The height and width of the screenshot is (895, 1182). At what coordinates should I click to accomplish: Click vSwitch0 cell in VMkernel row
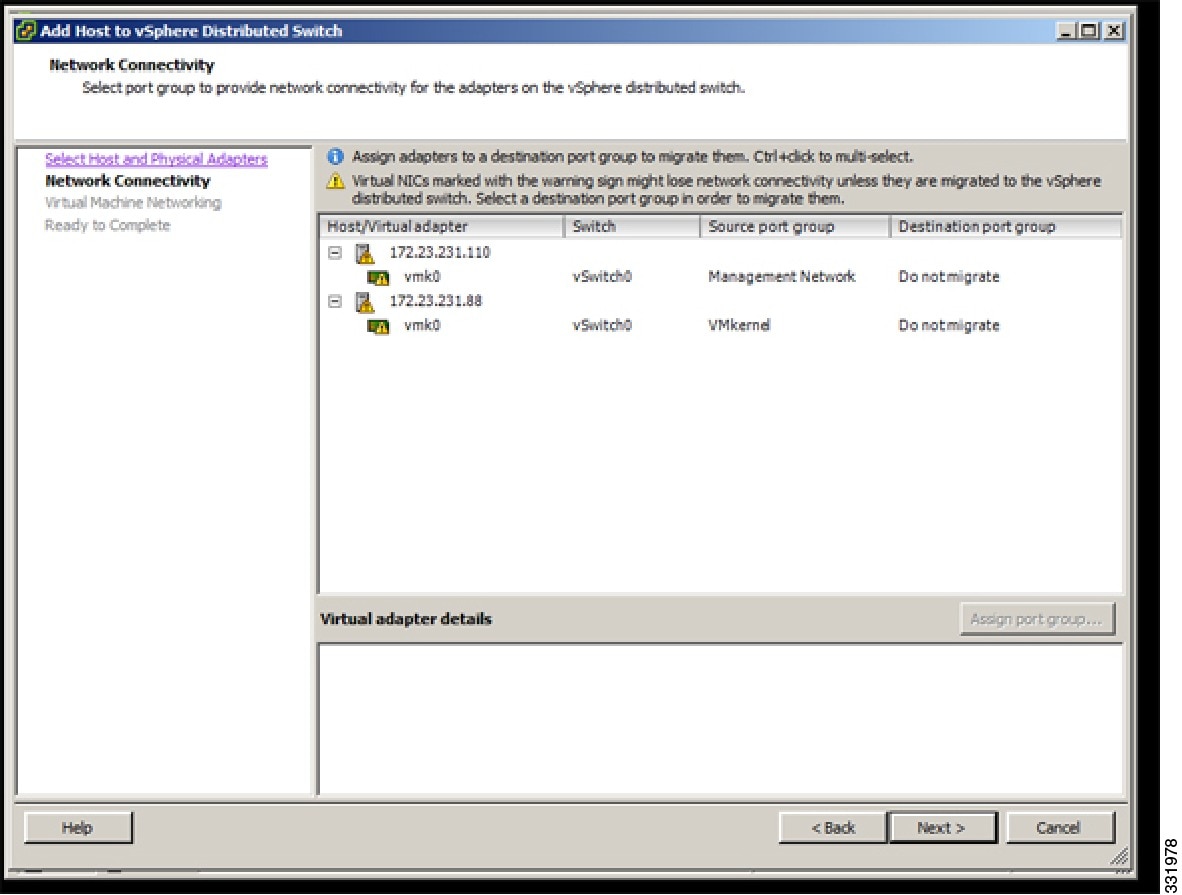click(x=602, y=325)
